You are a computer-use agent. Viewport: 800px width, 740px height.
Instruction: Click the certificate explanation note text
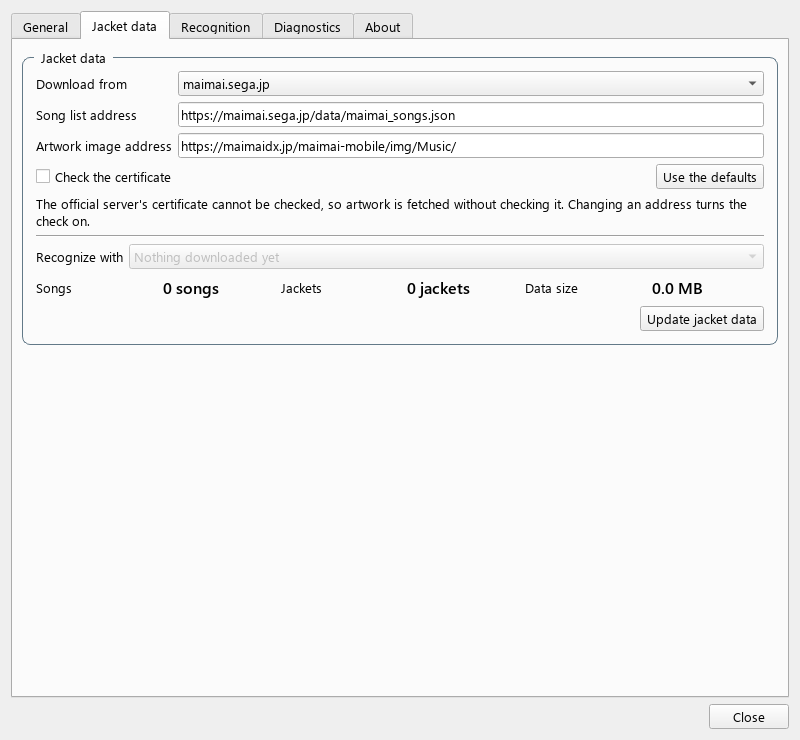coord(391,213)
